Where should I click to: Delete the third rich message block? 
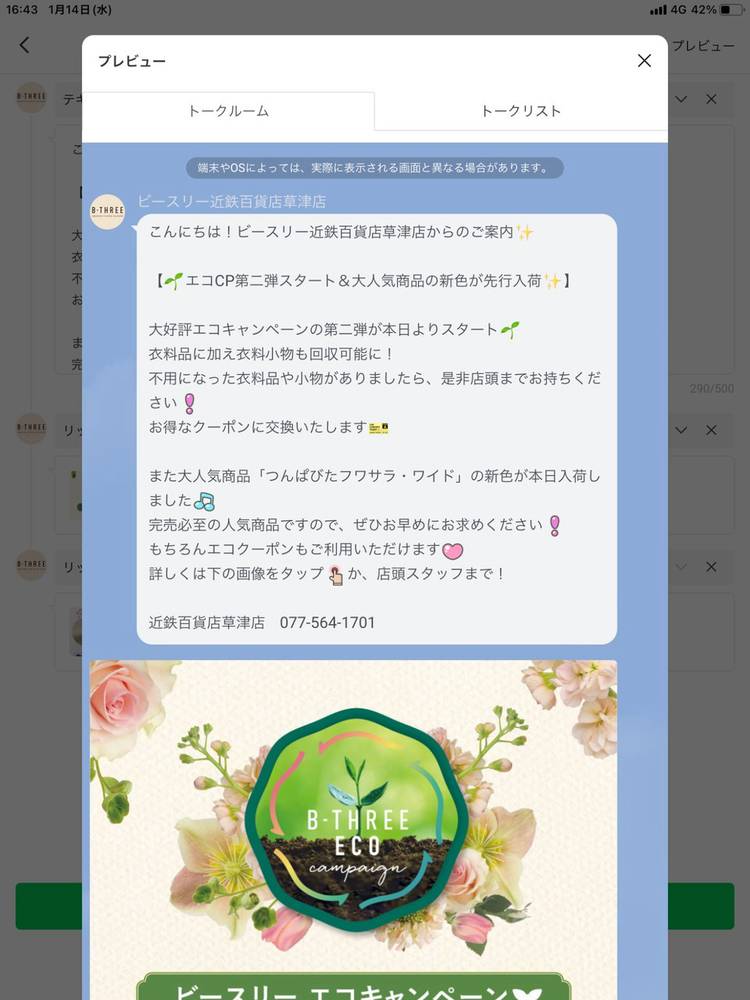click(x=711, y=566)
